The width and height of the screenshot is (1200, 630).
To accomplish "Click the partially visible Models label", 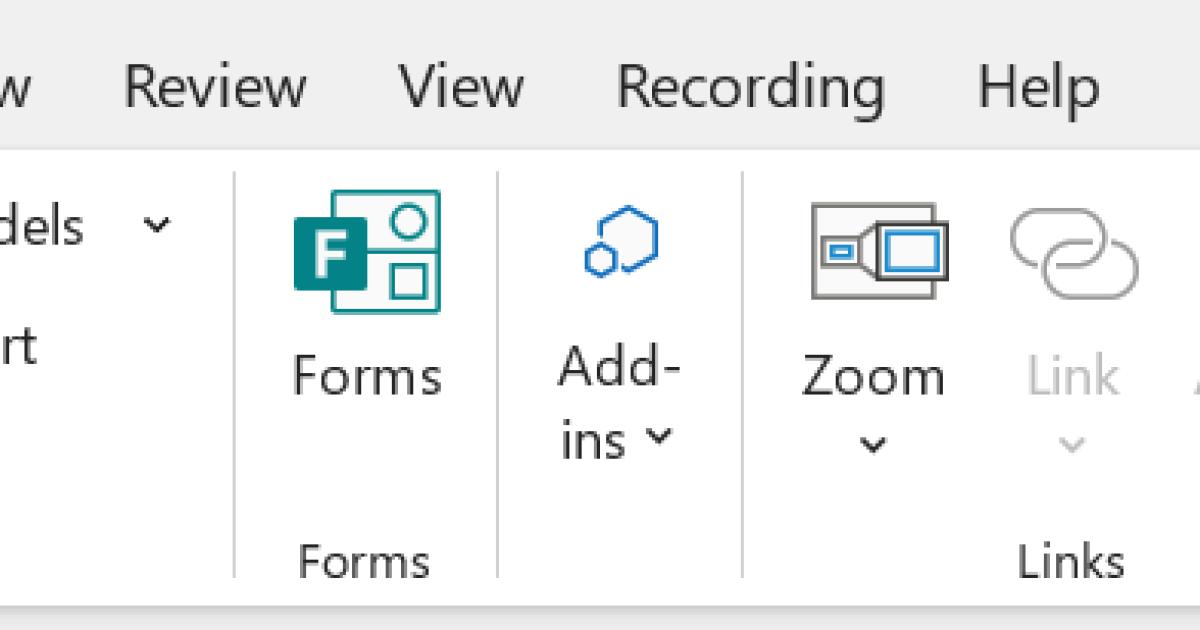I will 42,226.
